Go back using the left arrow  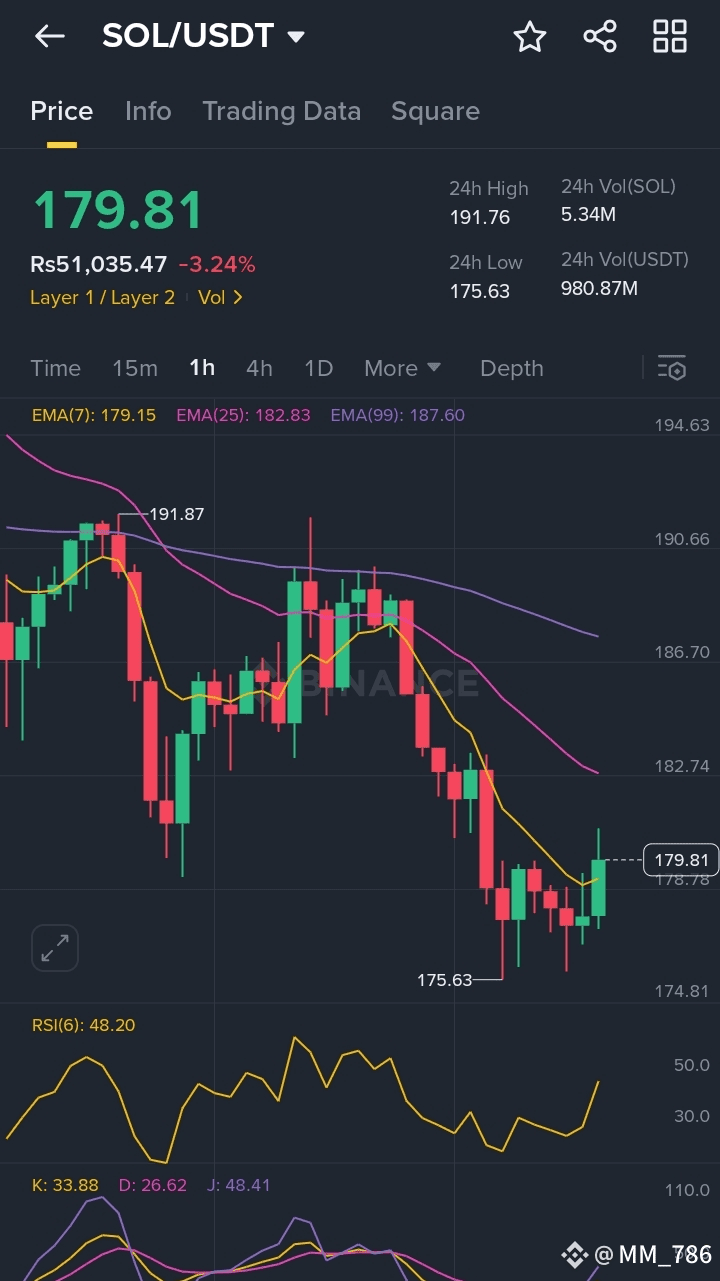point(49,37)
